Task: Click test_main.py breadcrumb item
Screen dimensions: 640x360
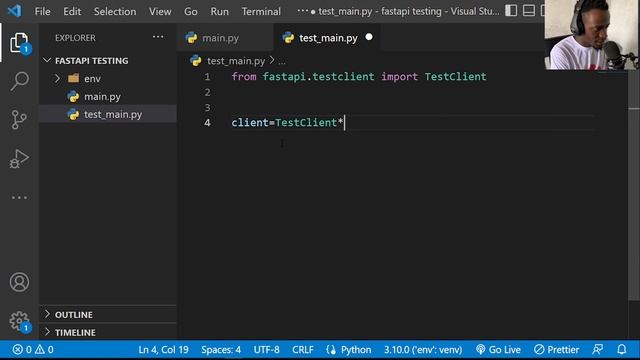Action: (x=236, y=61)
